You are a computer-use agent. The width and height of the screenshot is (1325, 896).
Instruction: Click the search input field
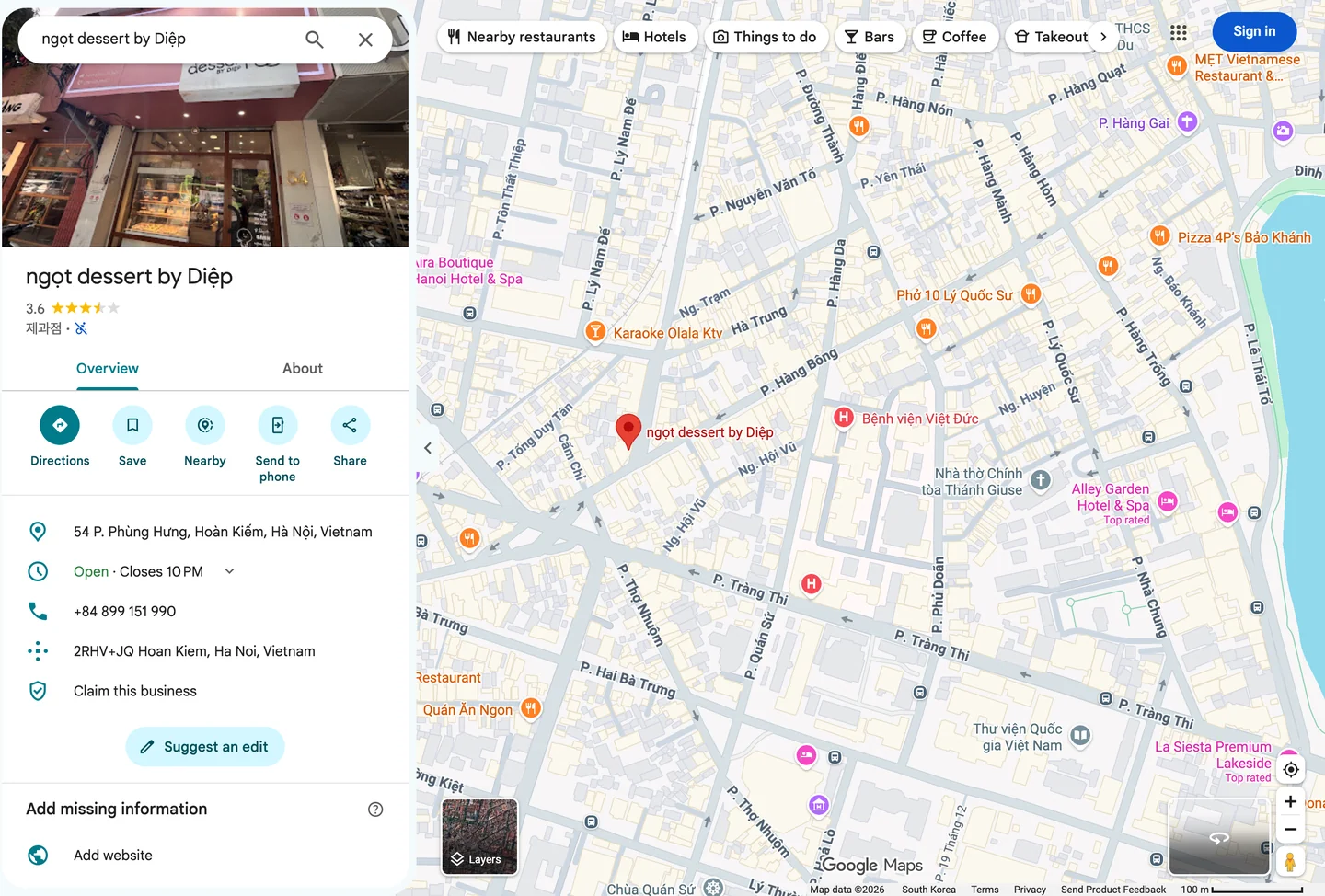pyautogui.click(x=166, y=40)
